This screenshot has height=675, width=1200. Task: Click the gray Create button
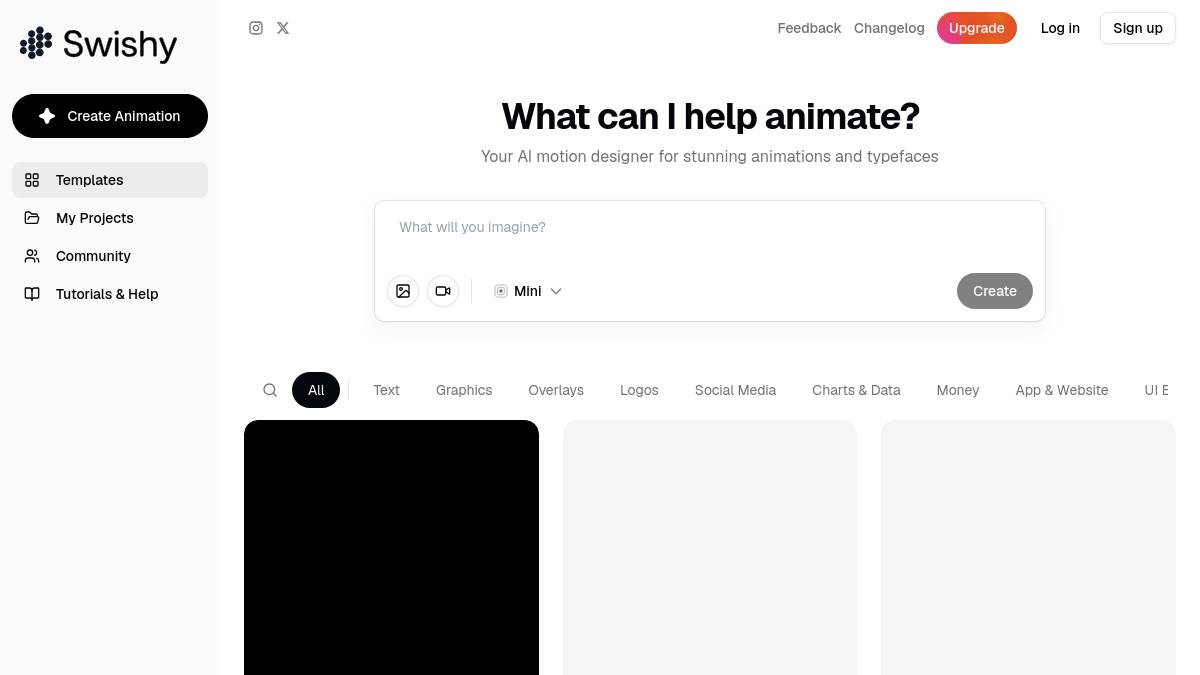point(995,291)
